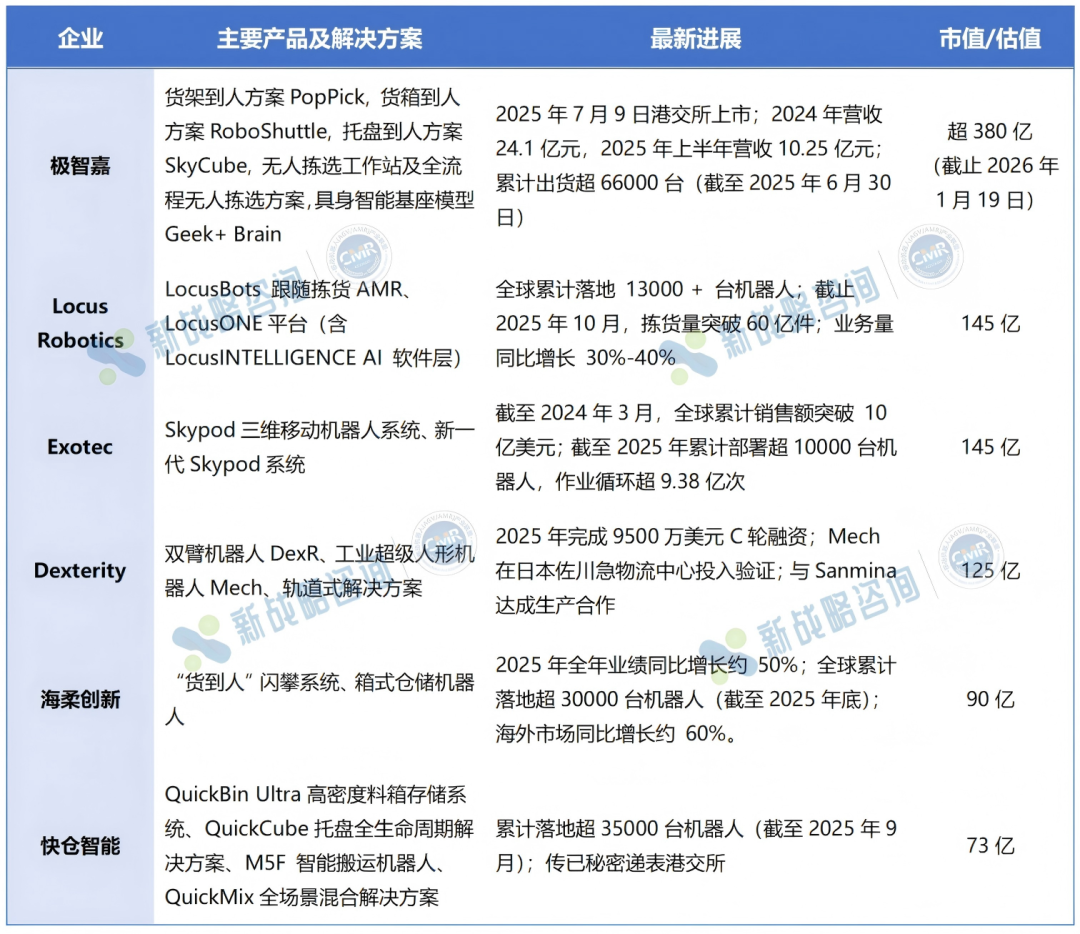The image size is (1080, 934).
Task: Select the Dexterity row label
Action: tap(80, 571)
